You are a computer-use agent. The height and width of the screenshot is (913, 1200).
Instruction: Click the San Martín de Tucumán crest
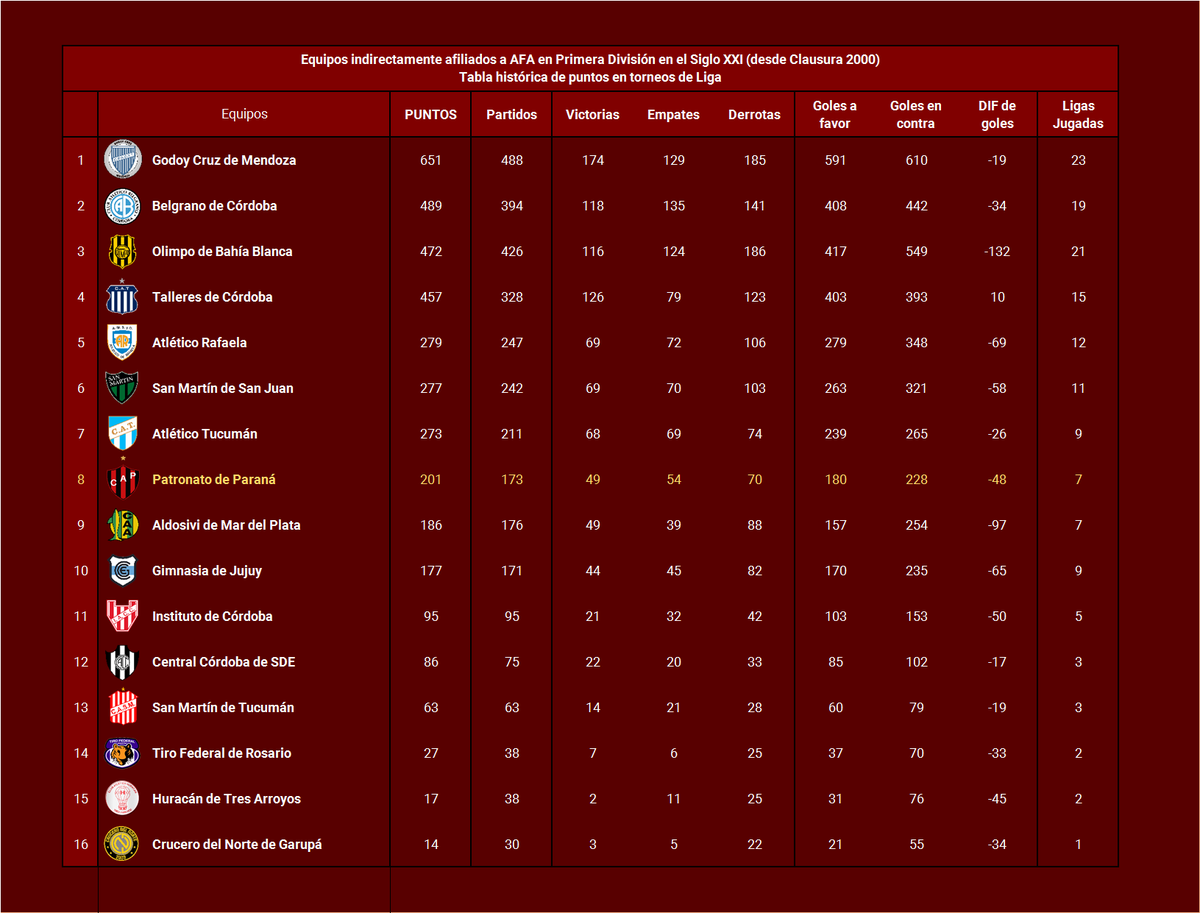(123, 707)
